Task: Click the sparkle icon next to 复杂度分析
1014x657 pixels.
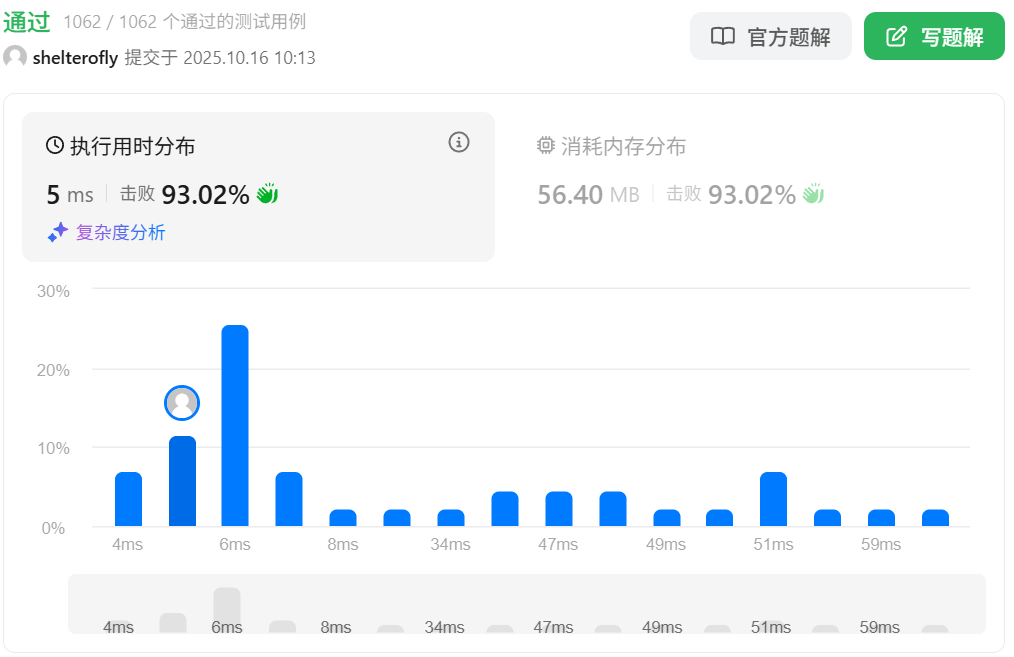Action: click(x=57, y=232)
